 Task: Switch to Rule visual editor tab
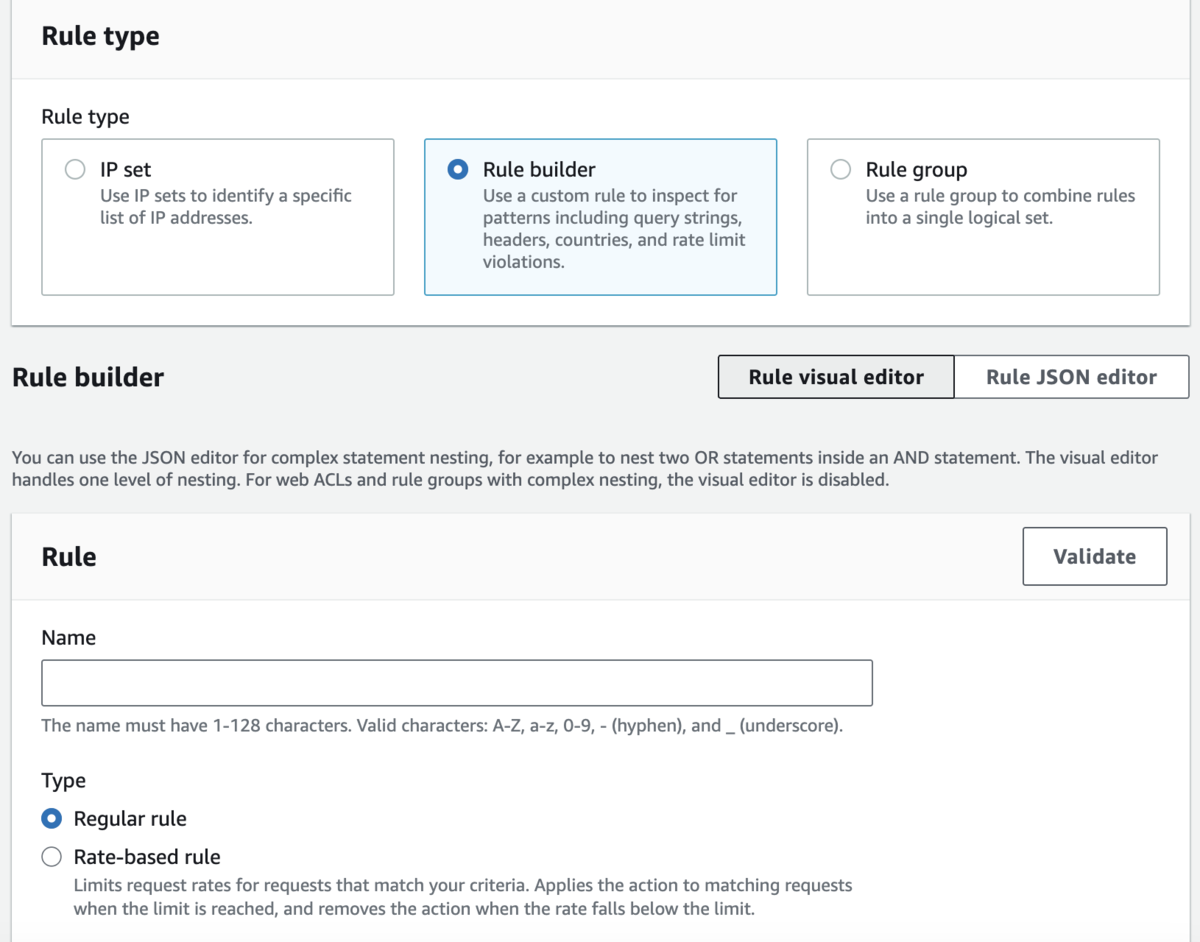click(x=836, y=377)
